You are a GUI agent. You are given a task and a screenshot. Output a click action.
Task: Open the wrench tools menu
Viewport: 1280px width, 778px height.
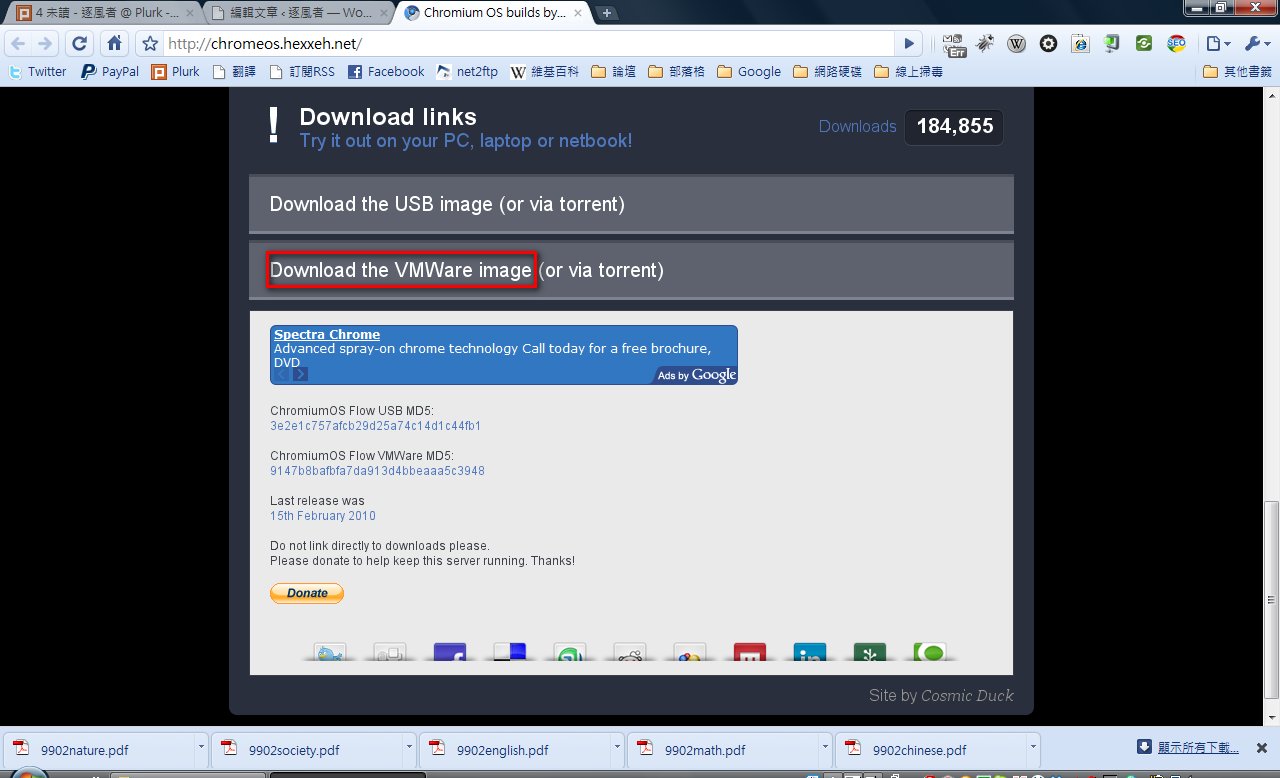pos(1256,44)
